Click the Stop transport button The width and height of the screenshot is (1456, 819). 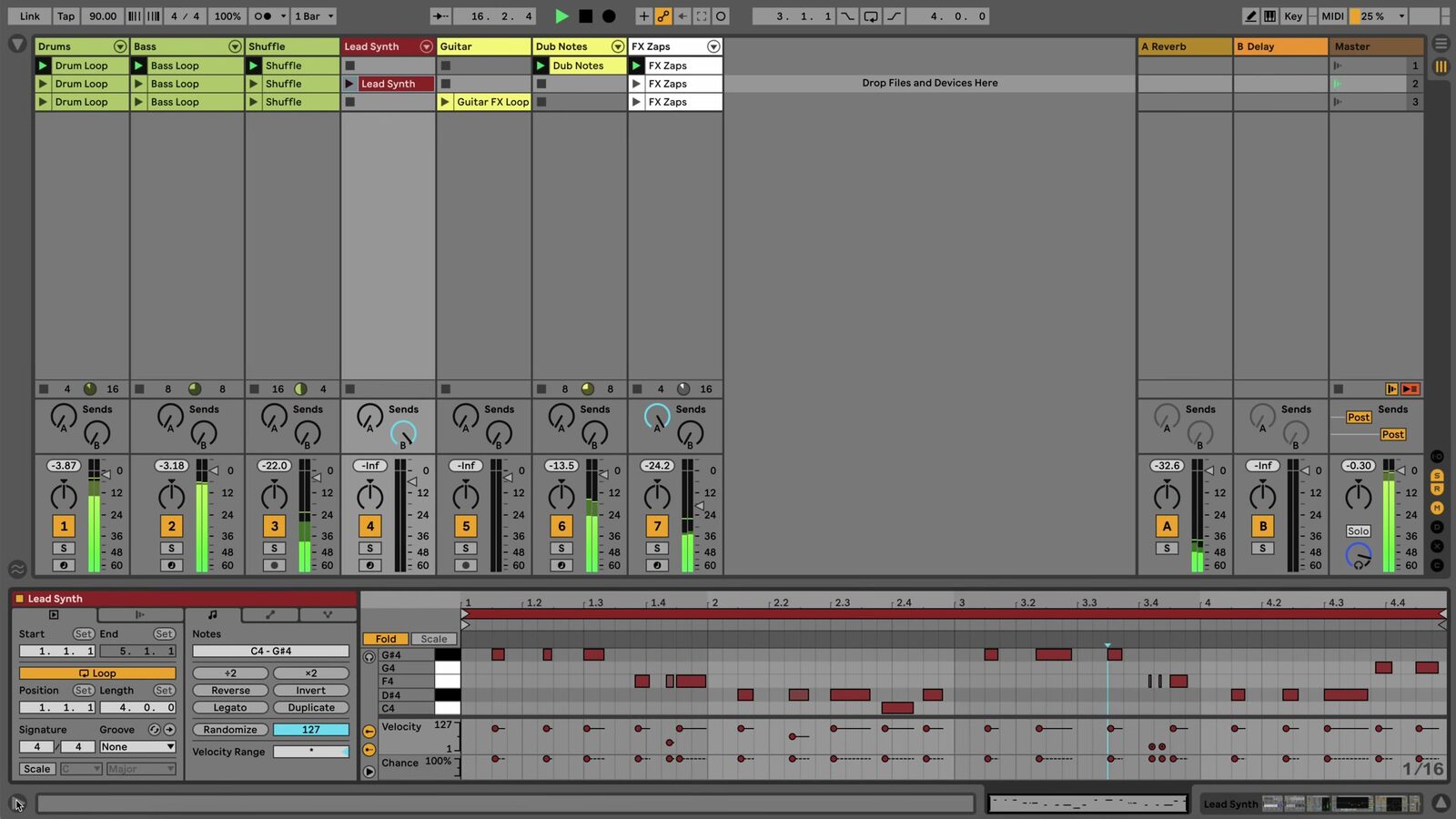(585, 15)
